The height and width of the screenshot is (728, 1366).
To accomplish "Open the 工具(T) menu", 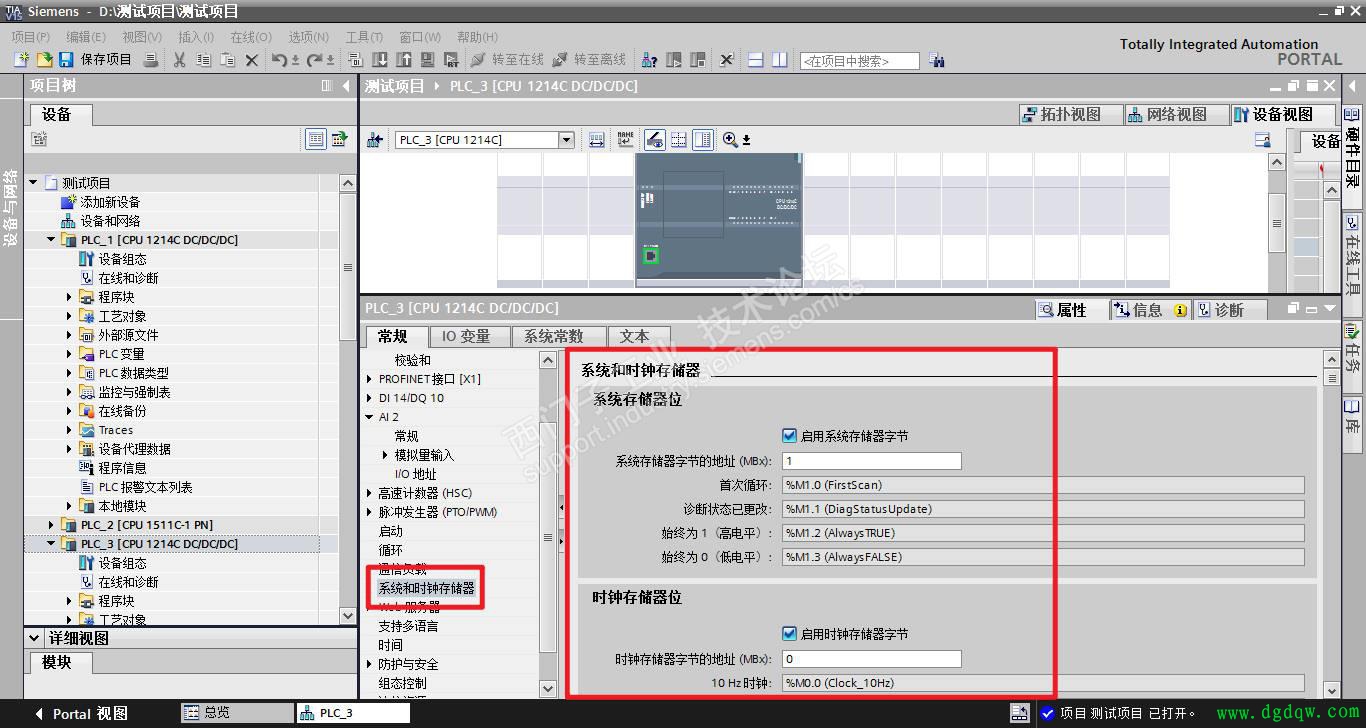I will [x=363, y=37].
